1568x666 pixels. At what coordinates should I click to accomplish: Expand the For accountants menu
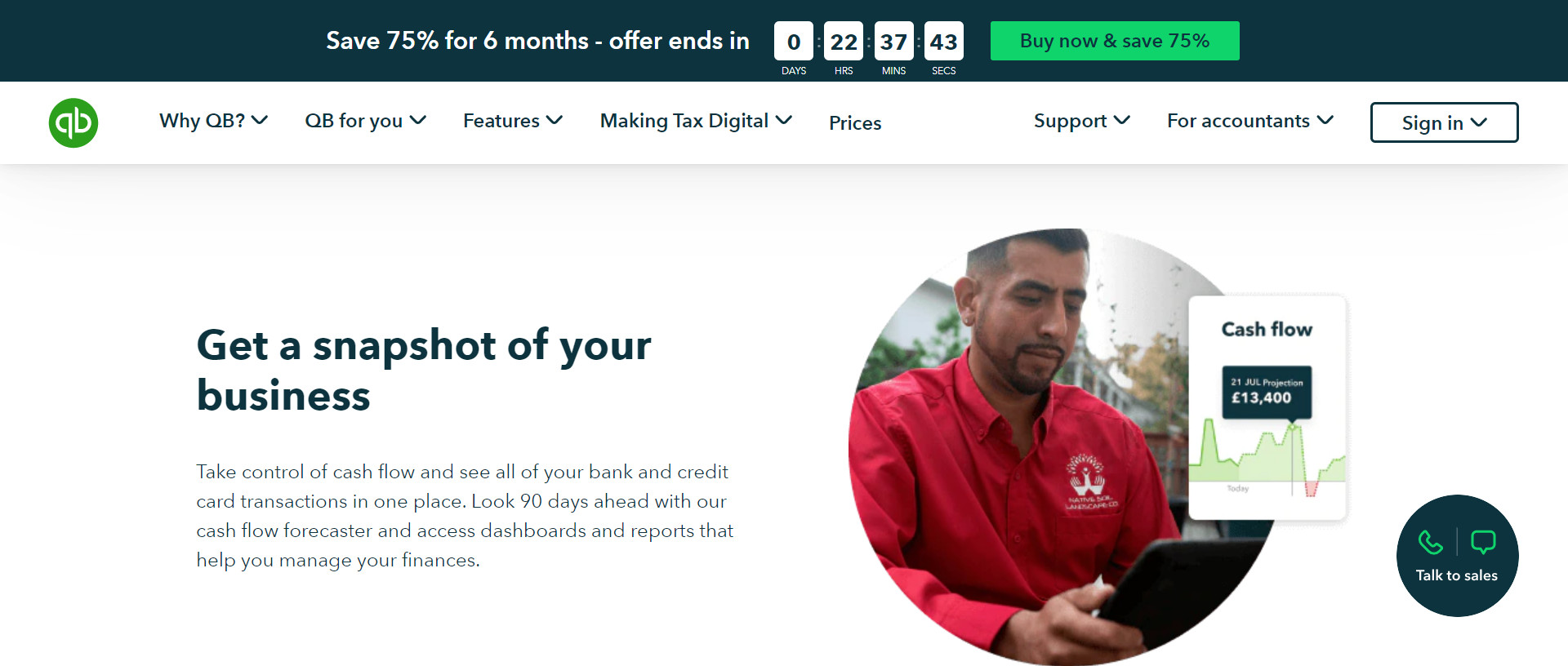1250,121
